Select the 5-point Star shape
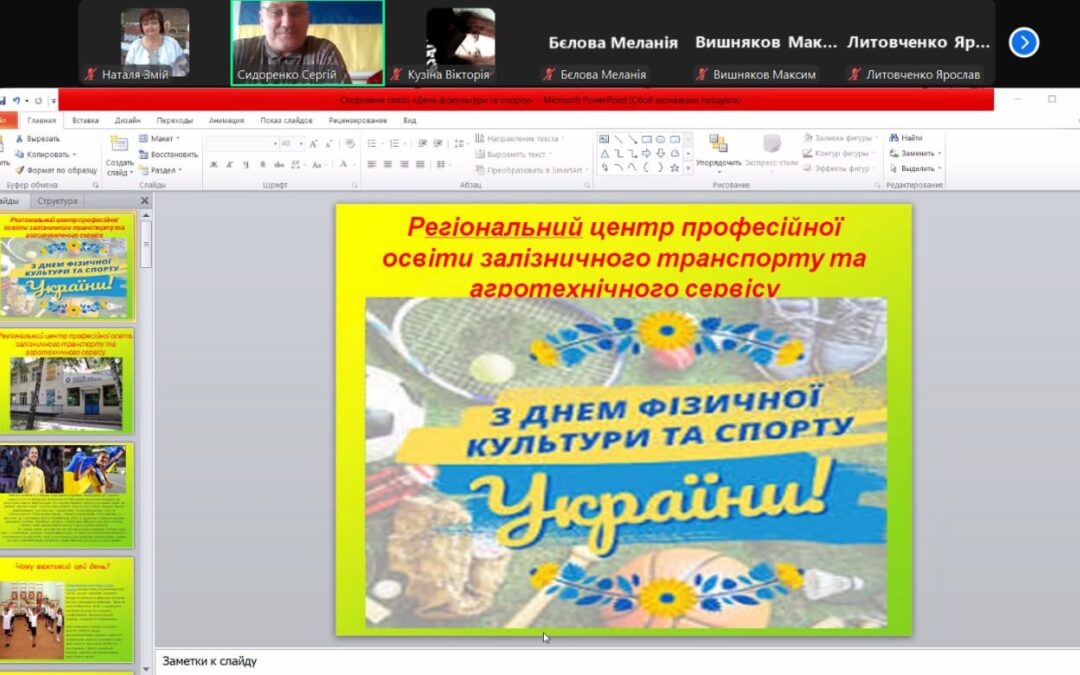Image resolution: width=1080 pixels, height=675 pixels. tap(675, 167)
